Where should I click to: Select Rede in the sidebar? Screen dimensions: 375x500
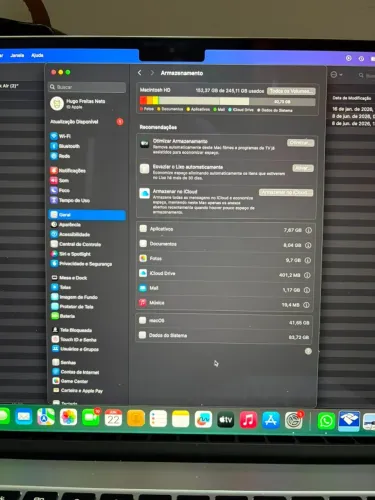click(60, 156)
